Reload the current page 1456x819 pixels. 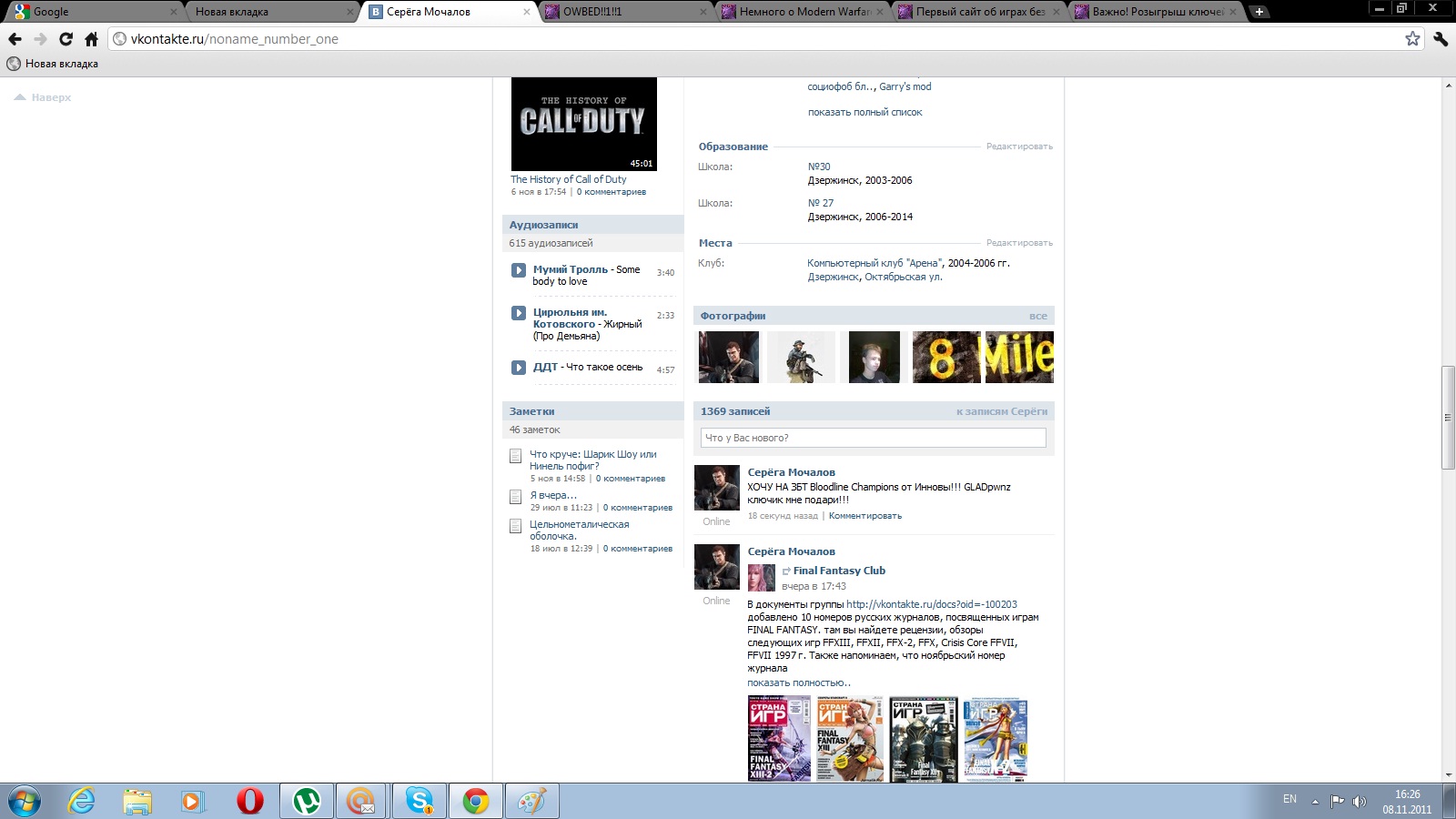click(66, 39)
